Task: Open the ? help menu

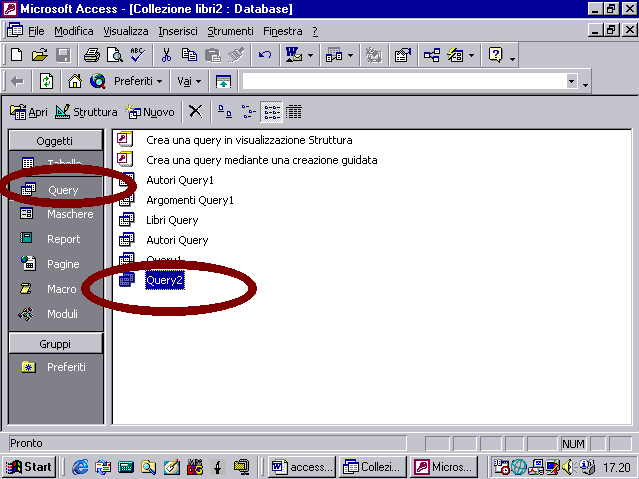Action: (315, 31)
